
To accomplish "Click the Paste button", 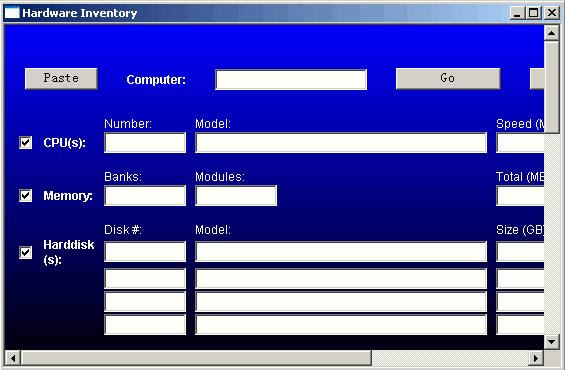I will pos(61,79).
